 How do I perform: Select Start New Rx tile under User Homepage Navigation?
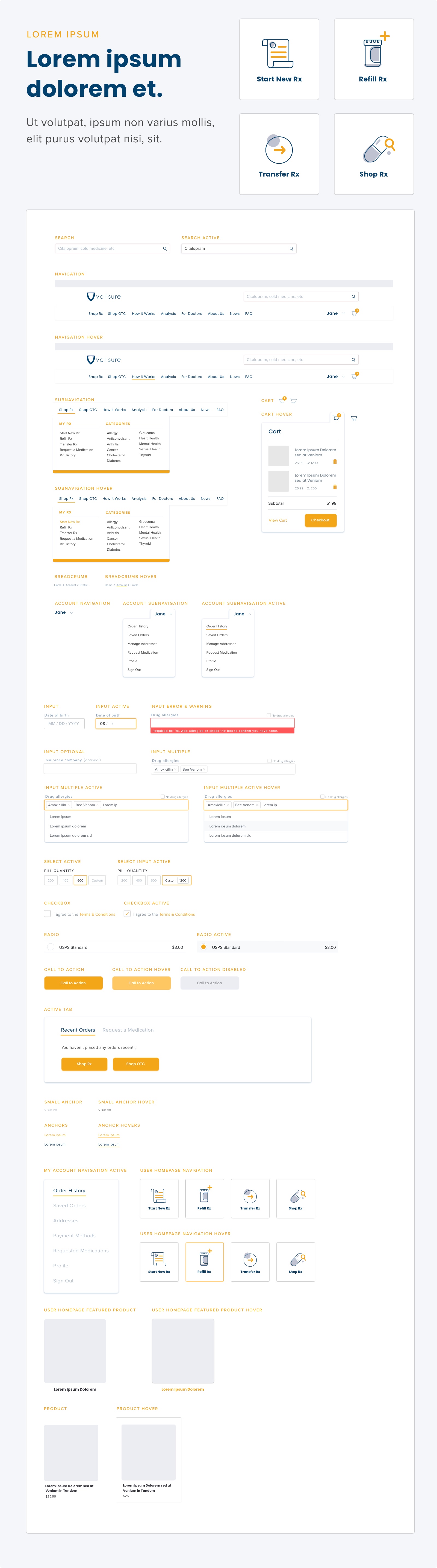point(159,1198)
